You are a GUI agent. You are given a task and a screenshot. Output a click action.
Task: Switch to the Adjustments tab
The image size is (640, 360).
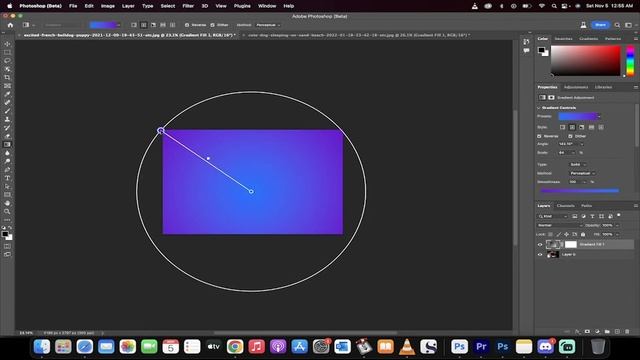[x=576, y=87]
